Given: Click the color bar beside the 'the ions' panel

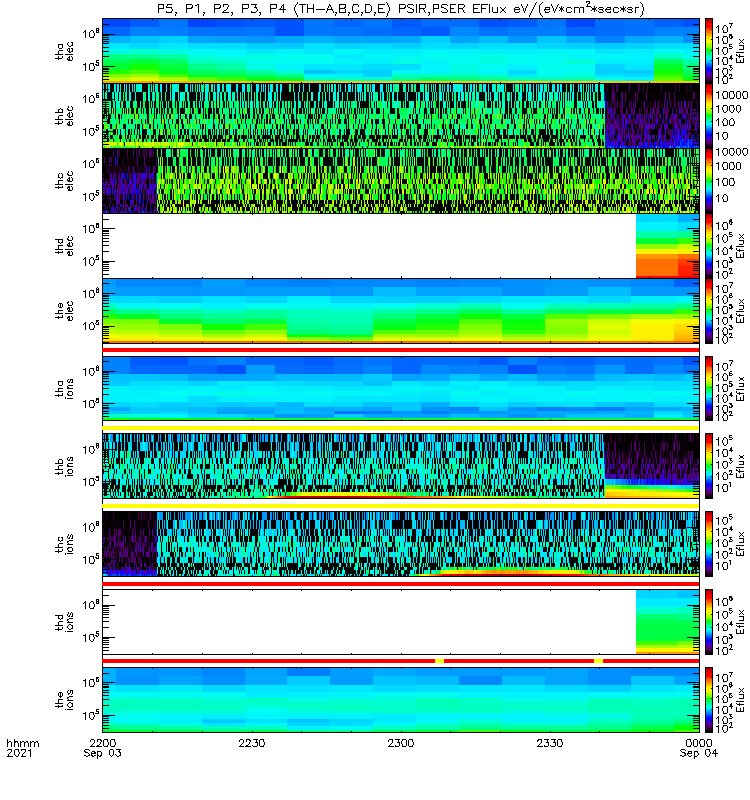Looking at the screenshot, I should pyautogui.click(x=709, y=699).
